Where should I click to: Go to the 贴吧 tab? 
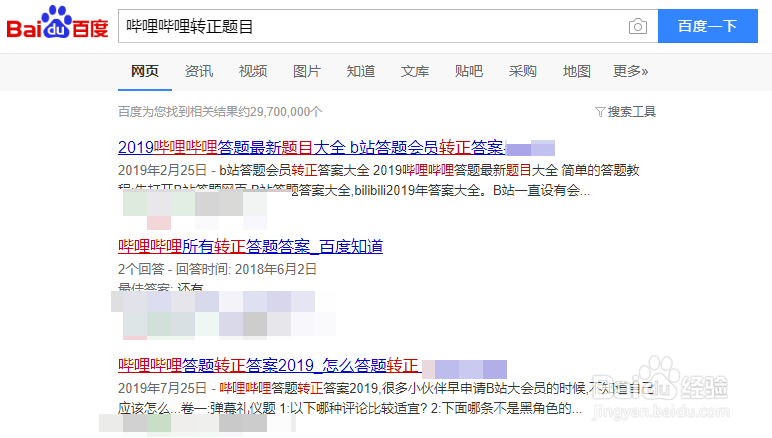pyautogui.click(x=469, y=71)
